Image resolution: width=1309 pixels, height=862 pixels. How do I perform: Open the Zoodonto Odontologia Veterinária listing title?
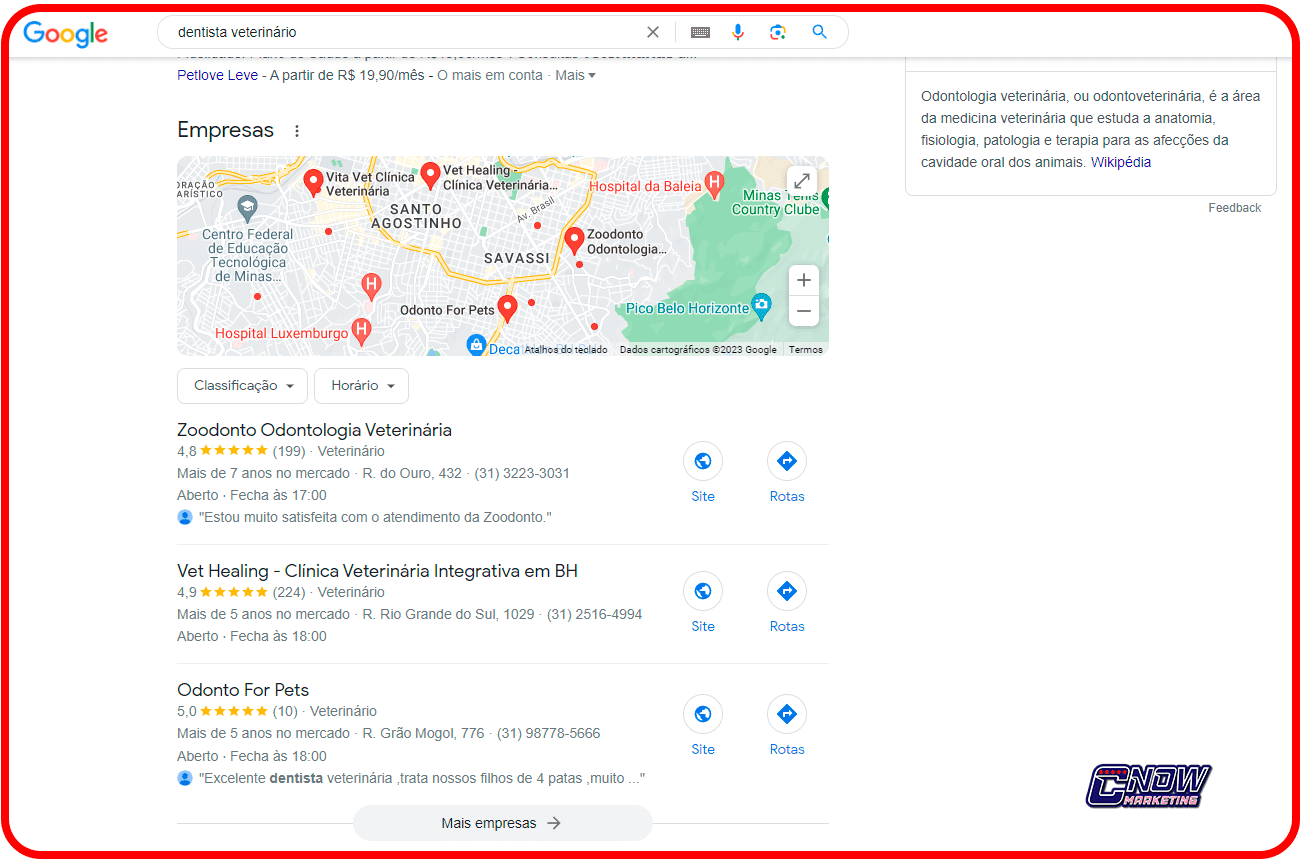click(x=314, y=430)
